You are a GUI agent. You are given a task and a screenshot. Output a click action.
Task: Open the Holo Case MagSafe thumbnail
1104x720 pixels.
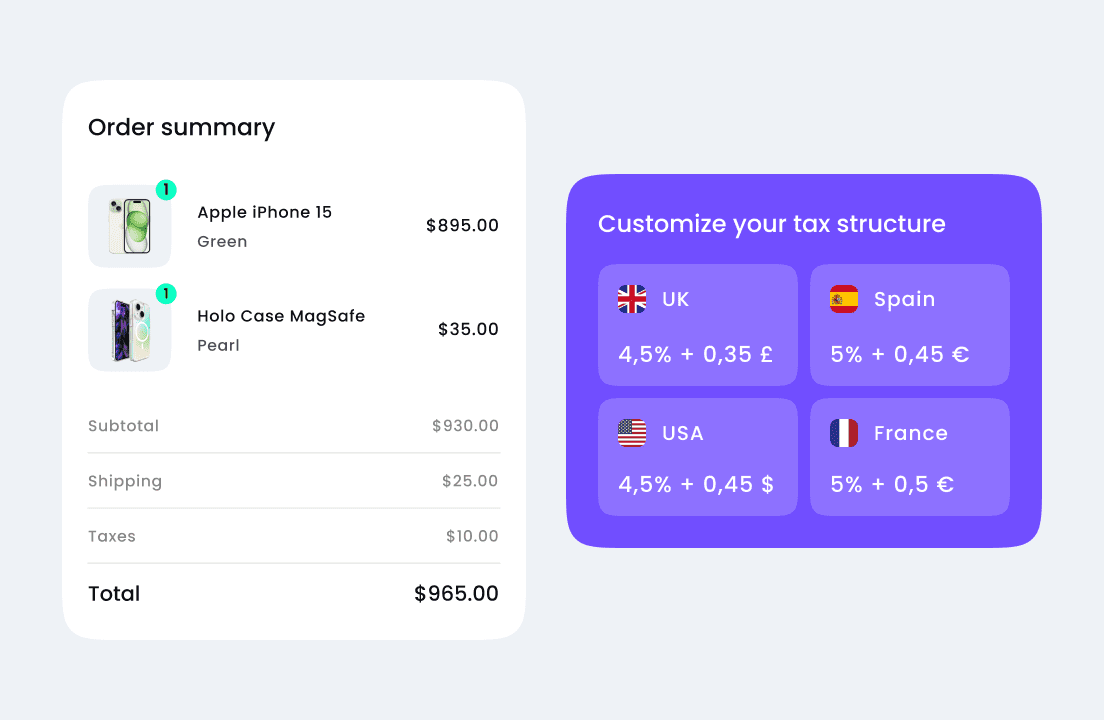(x=129, y=330)
